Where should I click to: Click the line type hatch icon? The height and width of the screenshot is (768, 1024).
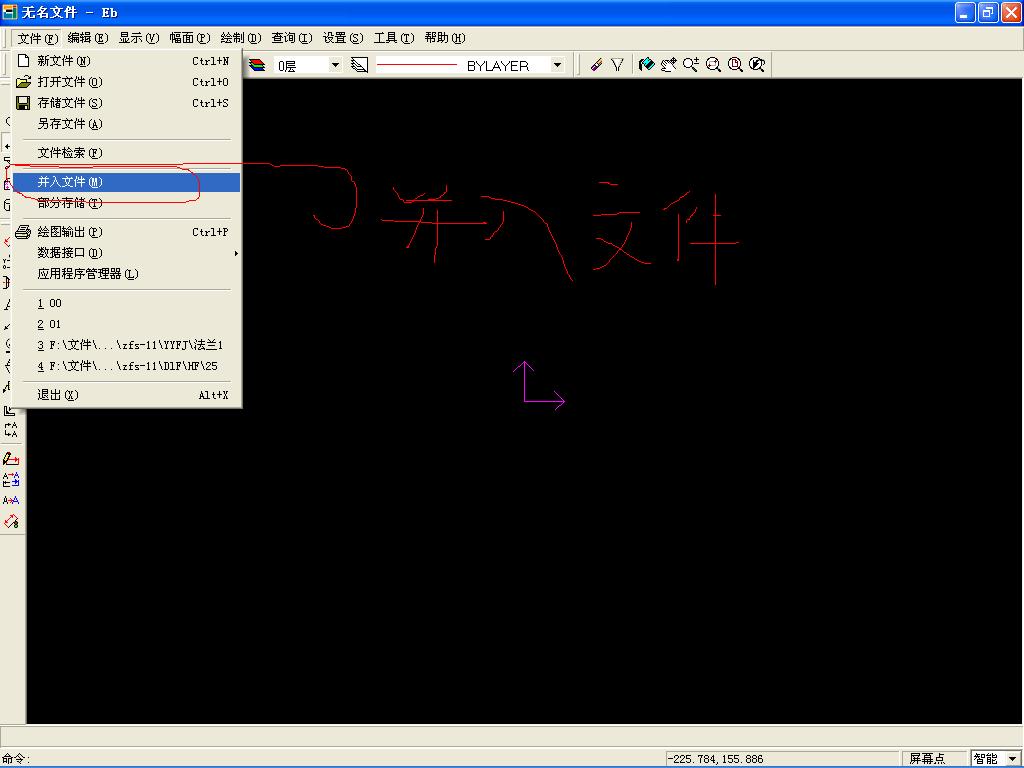click(359, 65)
